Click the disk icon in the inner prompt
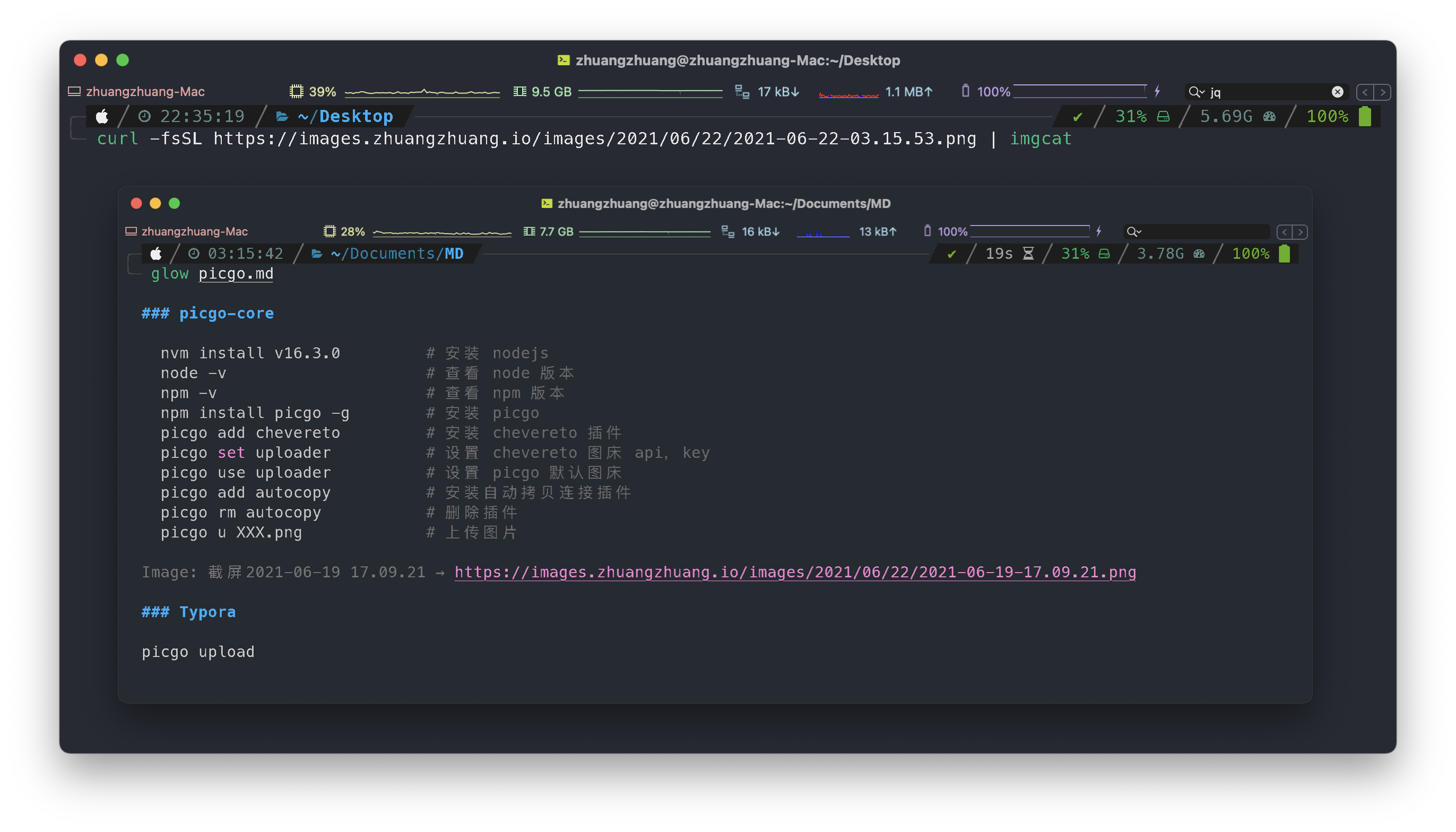The height and width of the screenshot is (832, 1456). pyautogui.click(x=1104, y=254)
